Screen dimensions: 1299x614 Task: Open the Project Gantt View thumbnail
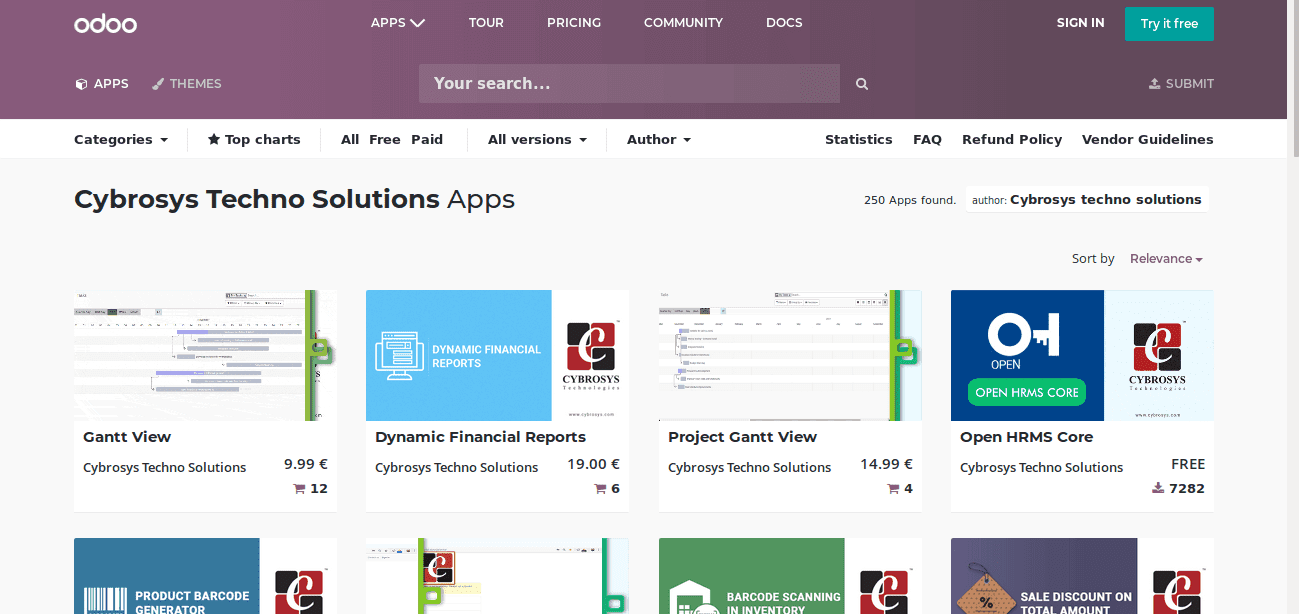click(790, 355)
